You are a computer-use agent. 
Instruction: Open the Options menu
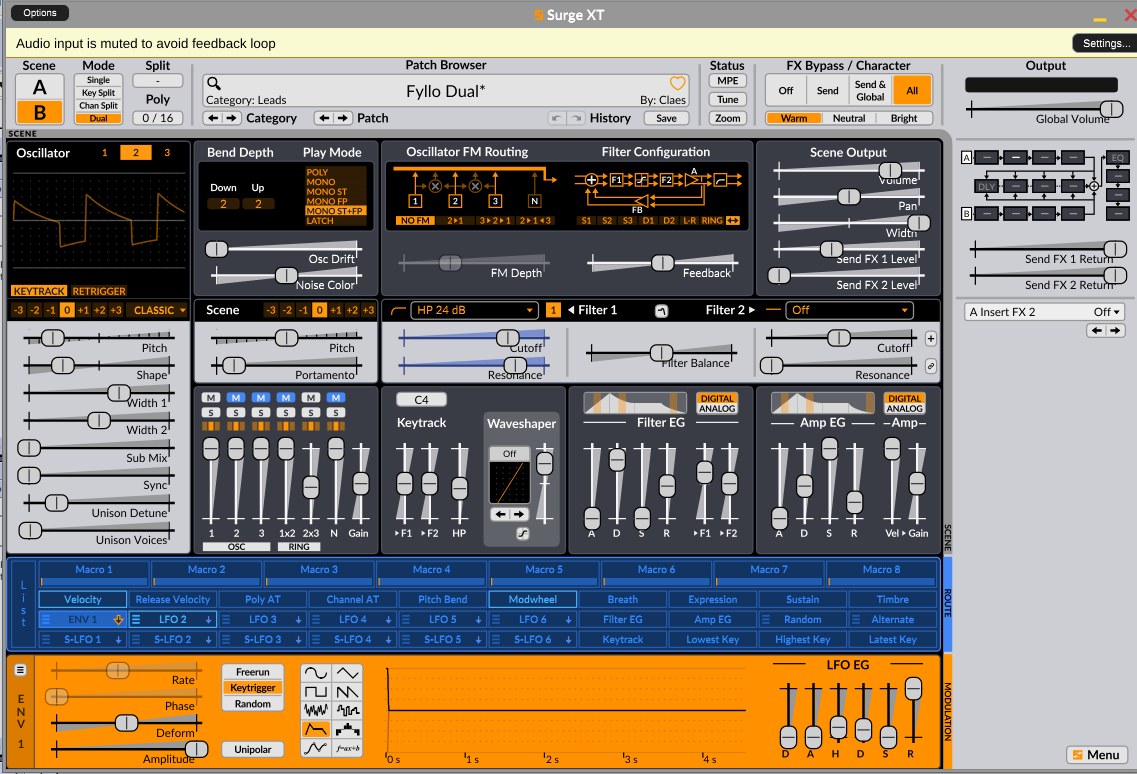tap(39, 12)
